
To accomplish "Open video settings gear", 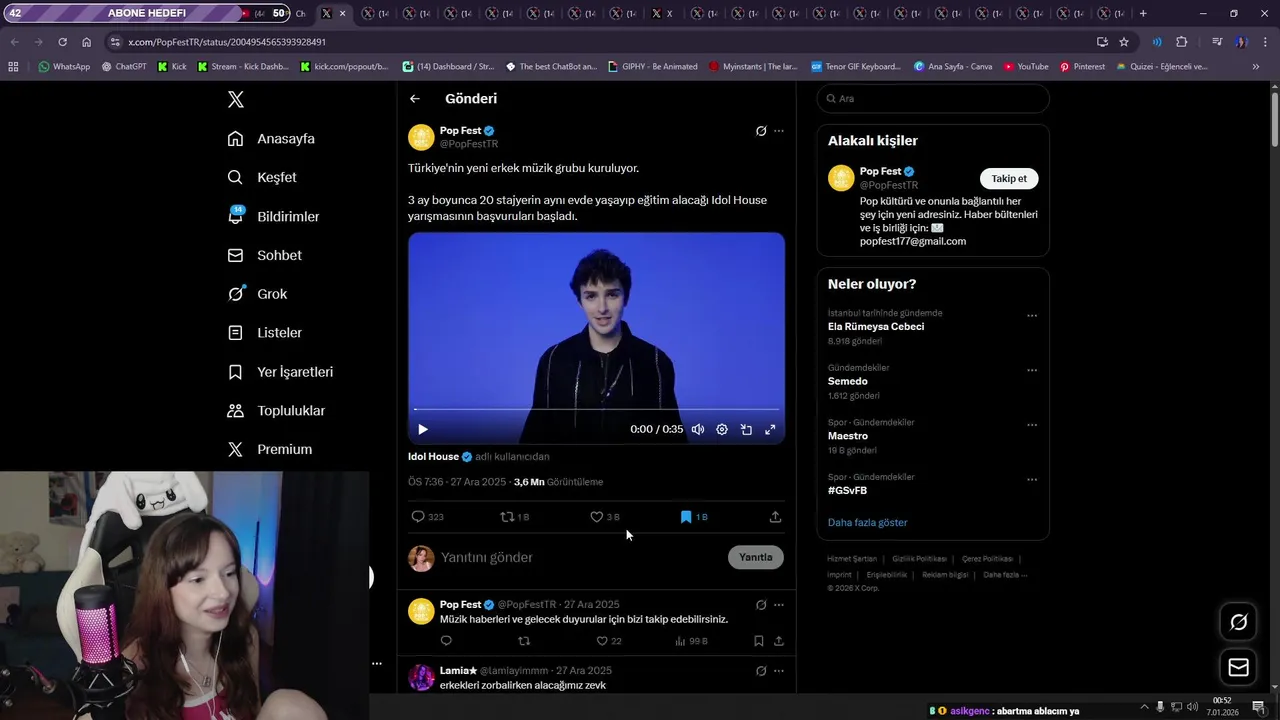I will (722, 429).
